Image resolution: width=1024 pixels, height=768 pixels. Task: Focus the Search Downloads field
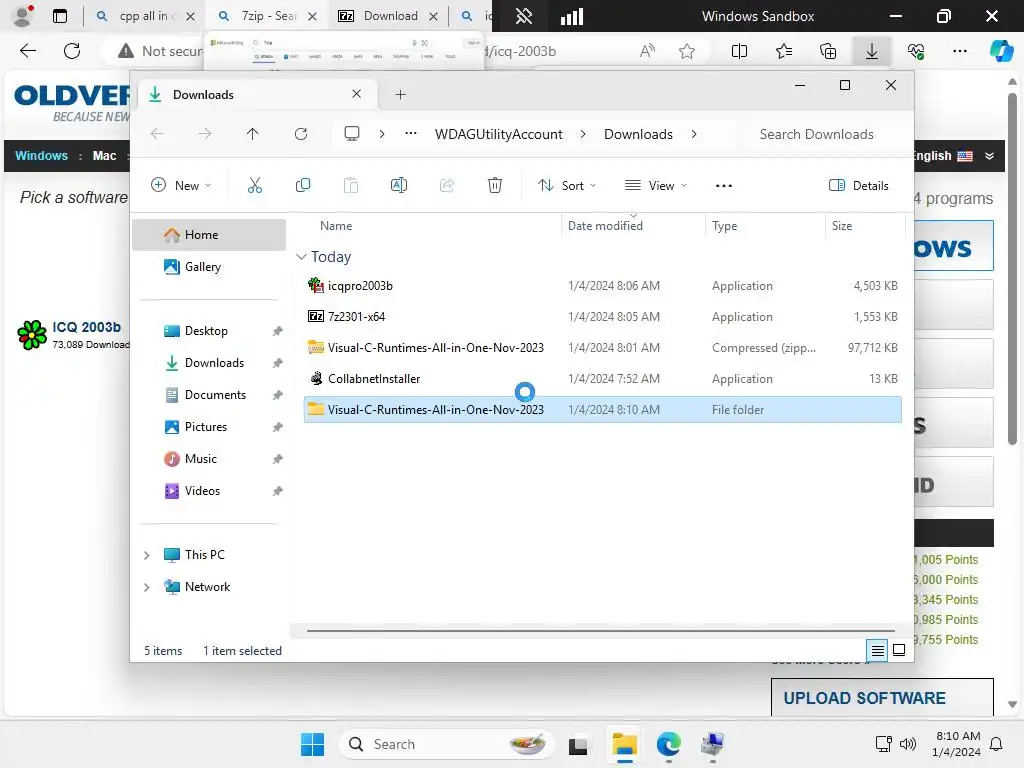(824, 134)
